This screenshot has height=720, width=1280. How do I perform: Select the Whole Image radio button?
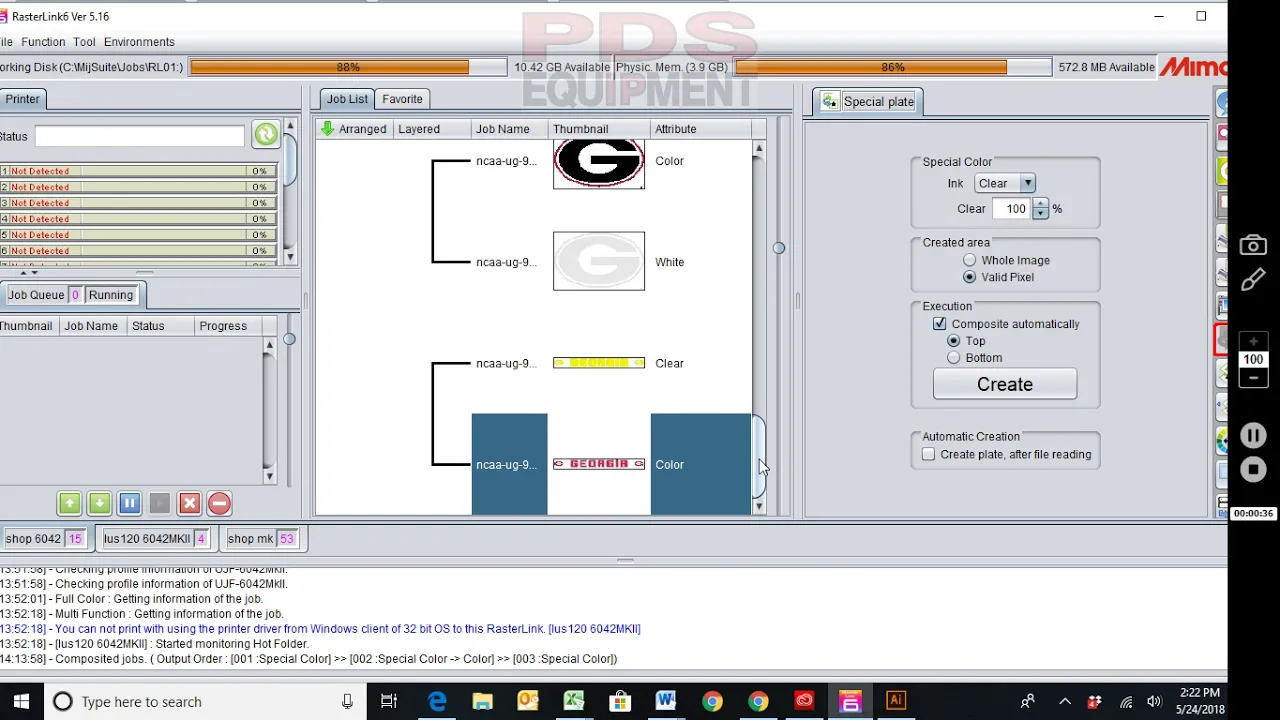969,260
